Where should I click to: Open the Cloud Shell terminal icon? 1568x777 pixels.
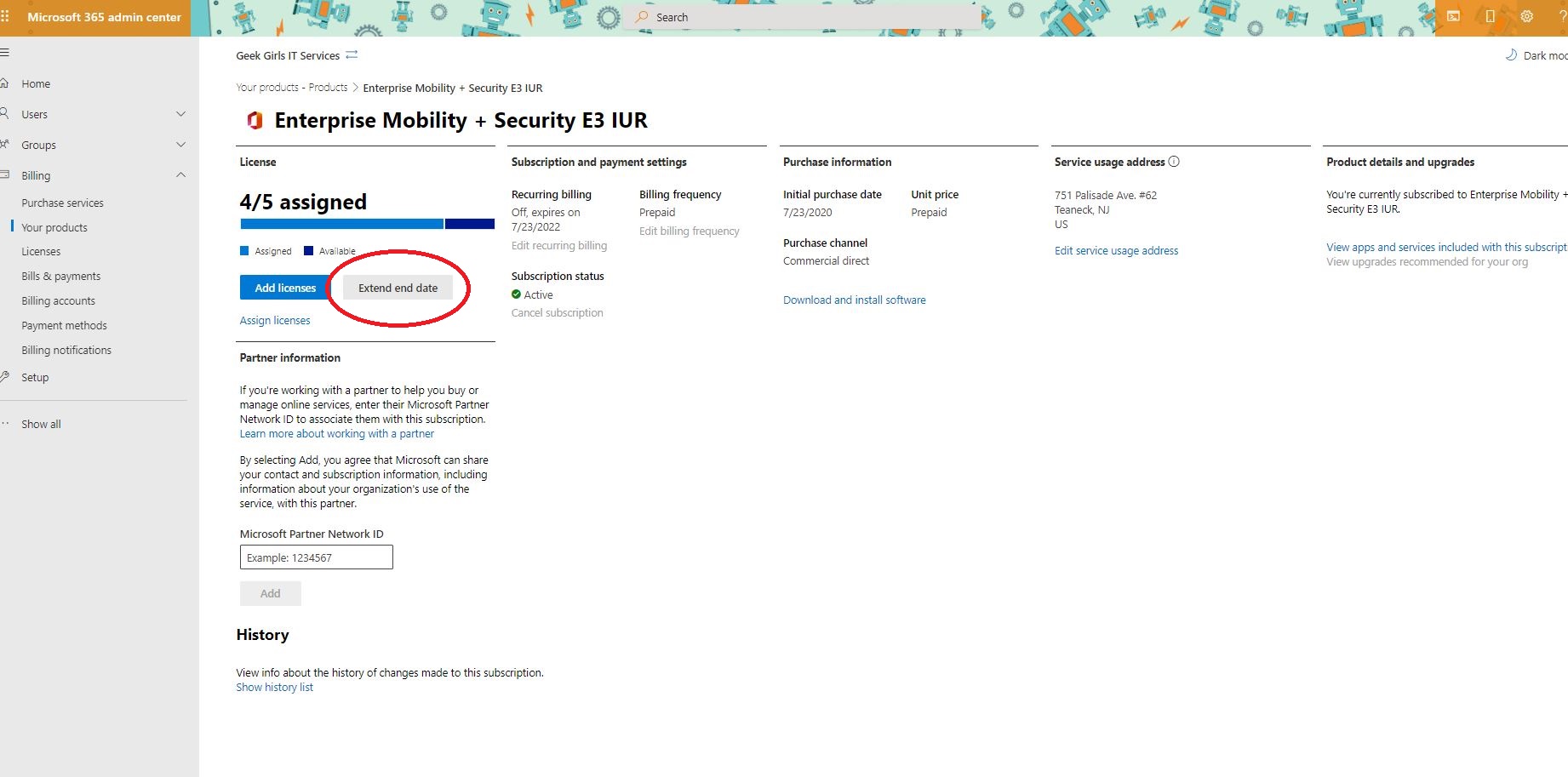click(x=1453, y=17)
